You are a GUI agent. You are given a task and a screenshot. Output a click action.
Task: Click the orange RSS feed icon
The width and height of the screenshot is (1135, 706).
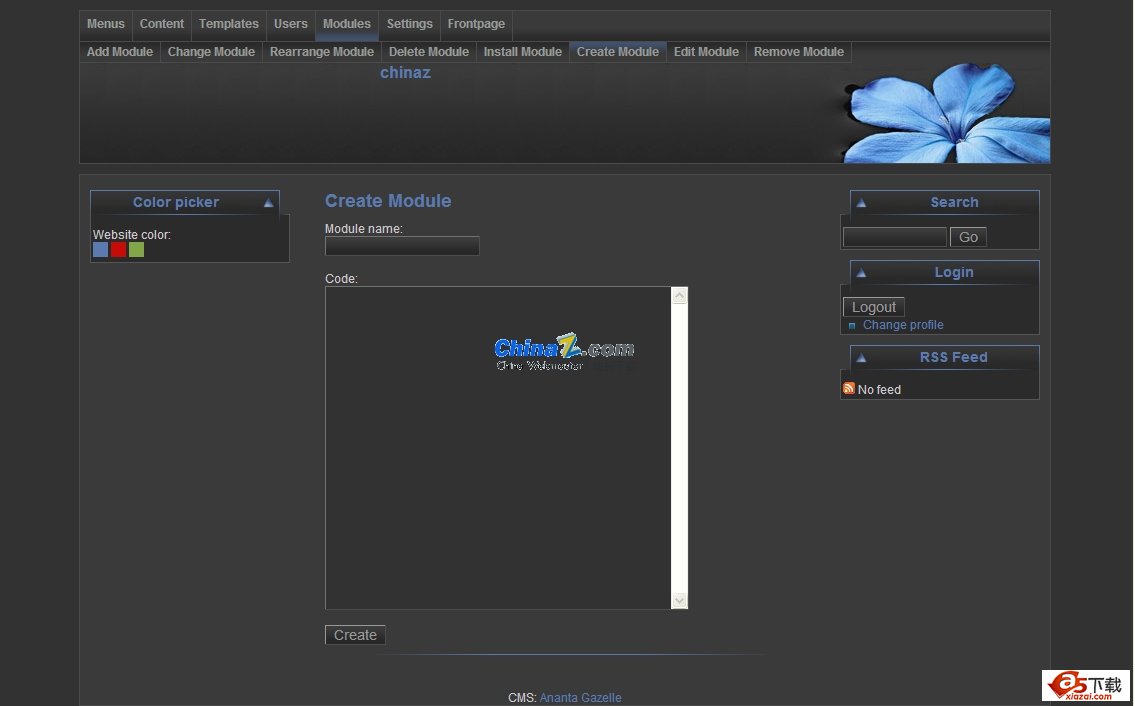click(x=849, y=389)
